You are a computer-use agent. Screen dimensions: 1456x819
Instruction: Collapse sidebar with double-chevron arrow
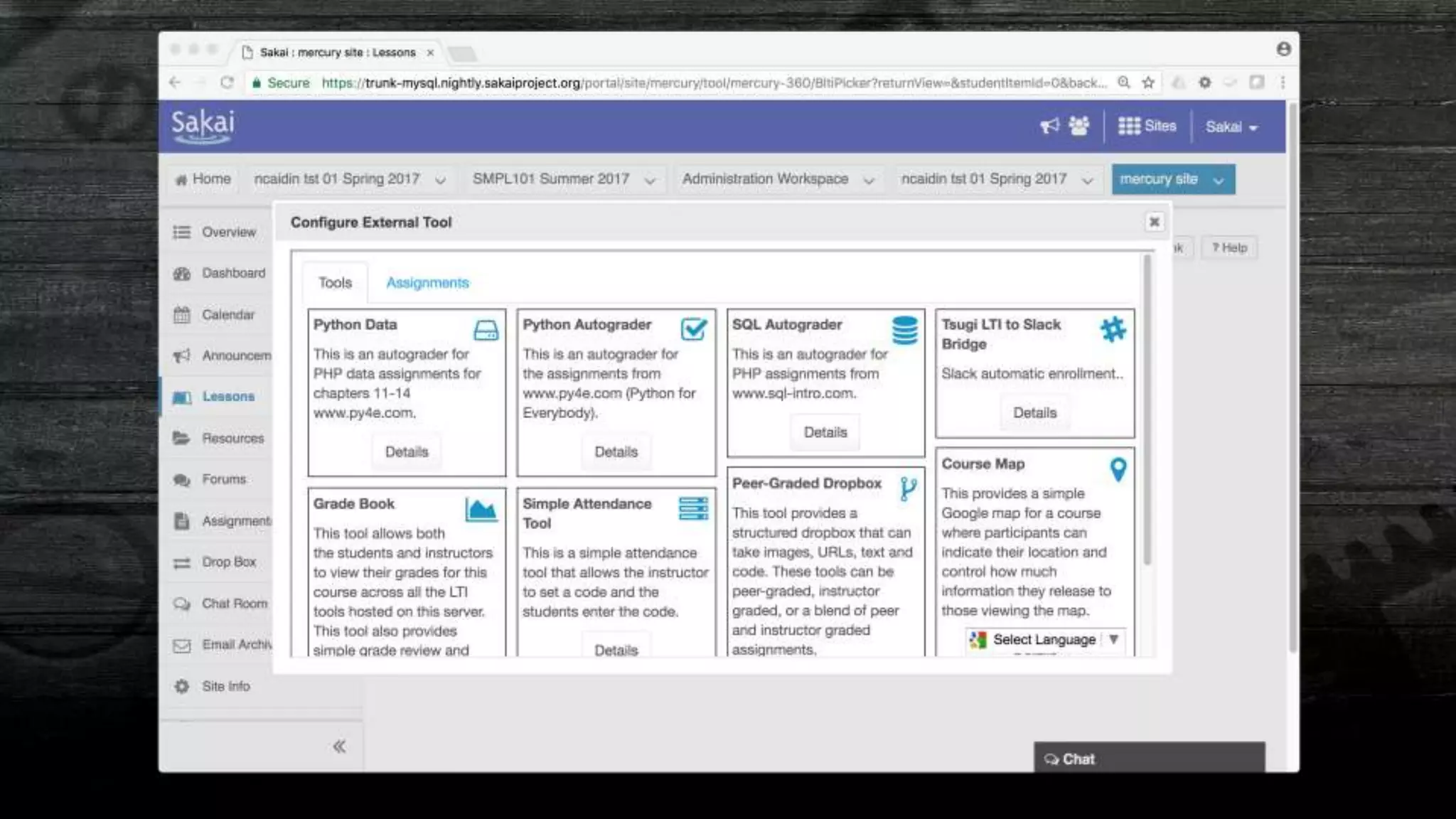[x=339, y=746]
